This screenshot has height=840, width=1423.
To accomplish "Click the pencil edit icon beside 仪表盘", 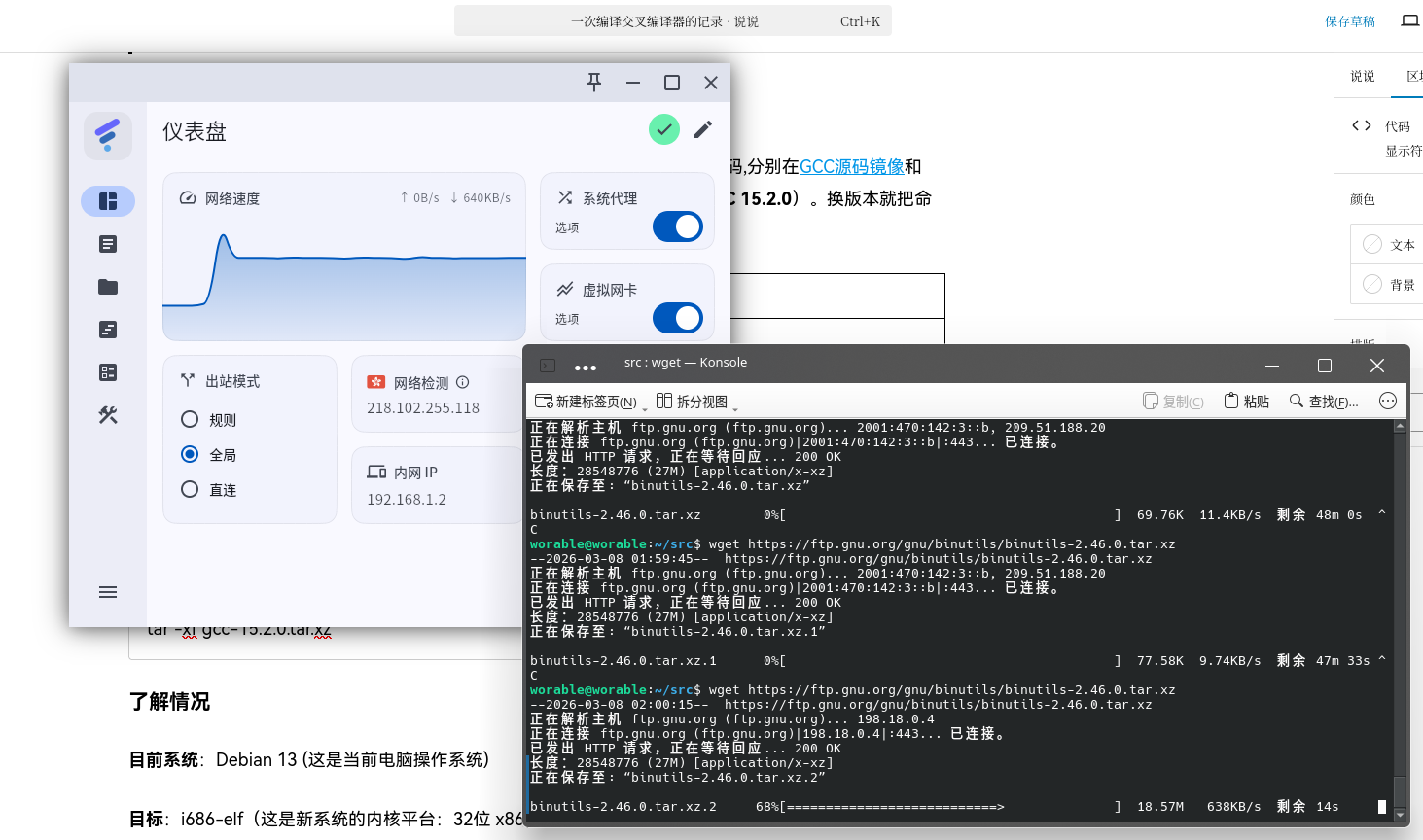I will click(703, 129).
